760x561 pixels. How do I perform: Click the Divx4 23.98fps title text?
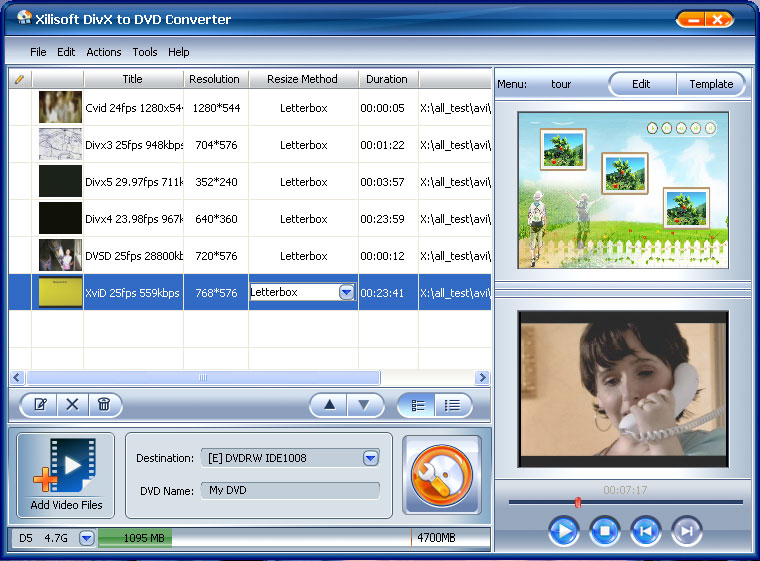[x=134, y=219]
